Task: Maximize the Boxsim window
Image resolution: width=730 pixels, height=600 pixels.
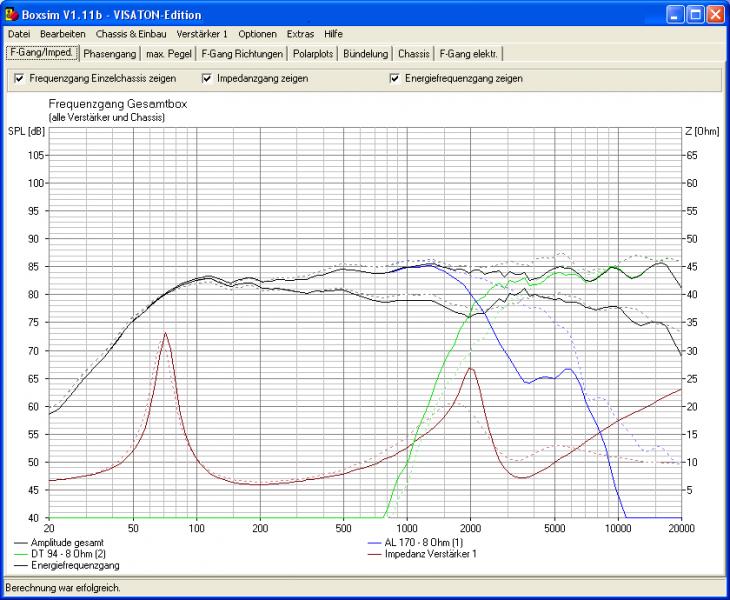Action: (x=696, y=14)
